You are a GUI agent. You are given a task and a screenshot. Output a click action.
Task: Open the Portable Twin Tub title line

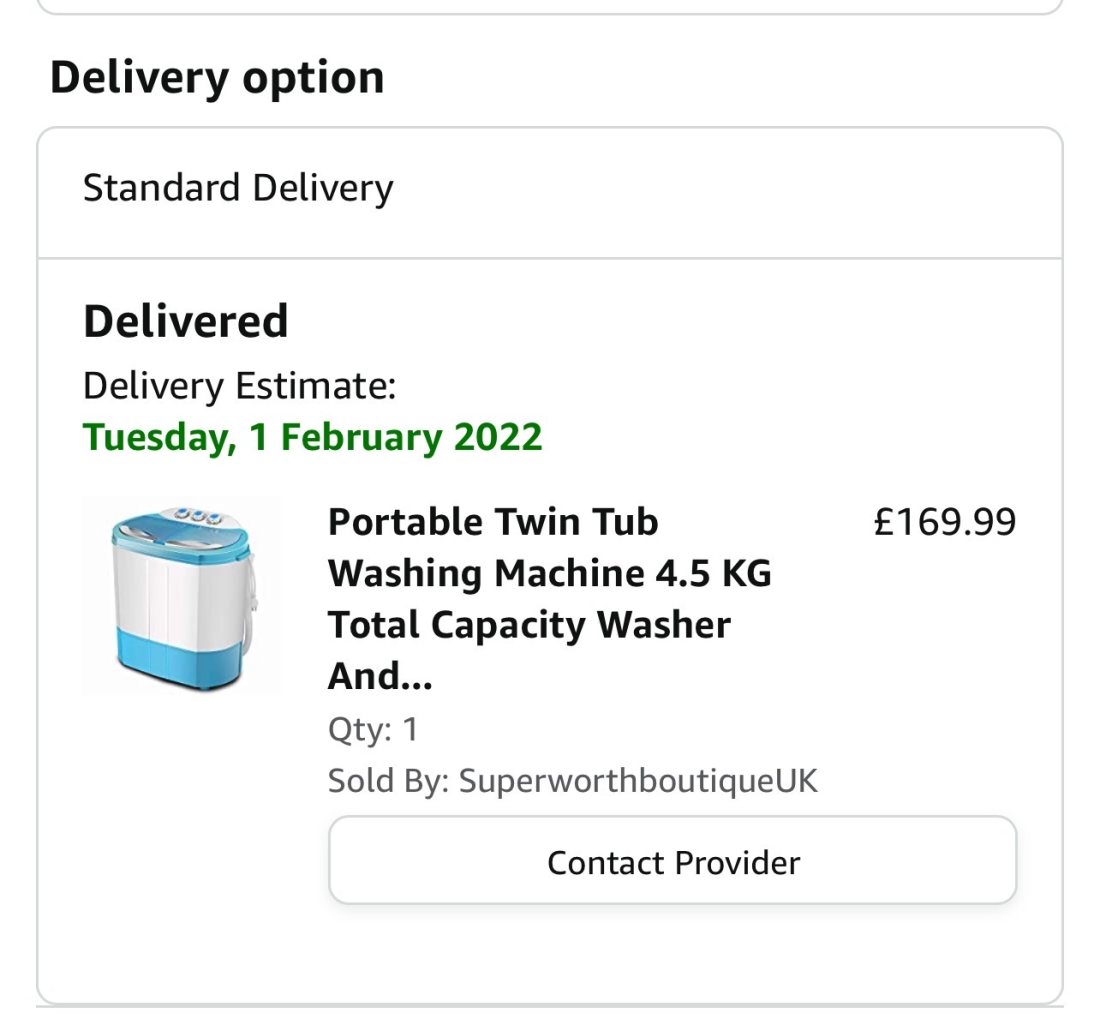pyautogui.click(x=493, y=522)
